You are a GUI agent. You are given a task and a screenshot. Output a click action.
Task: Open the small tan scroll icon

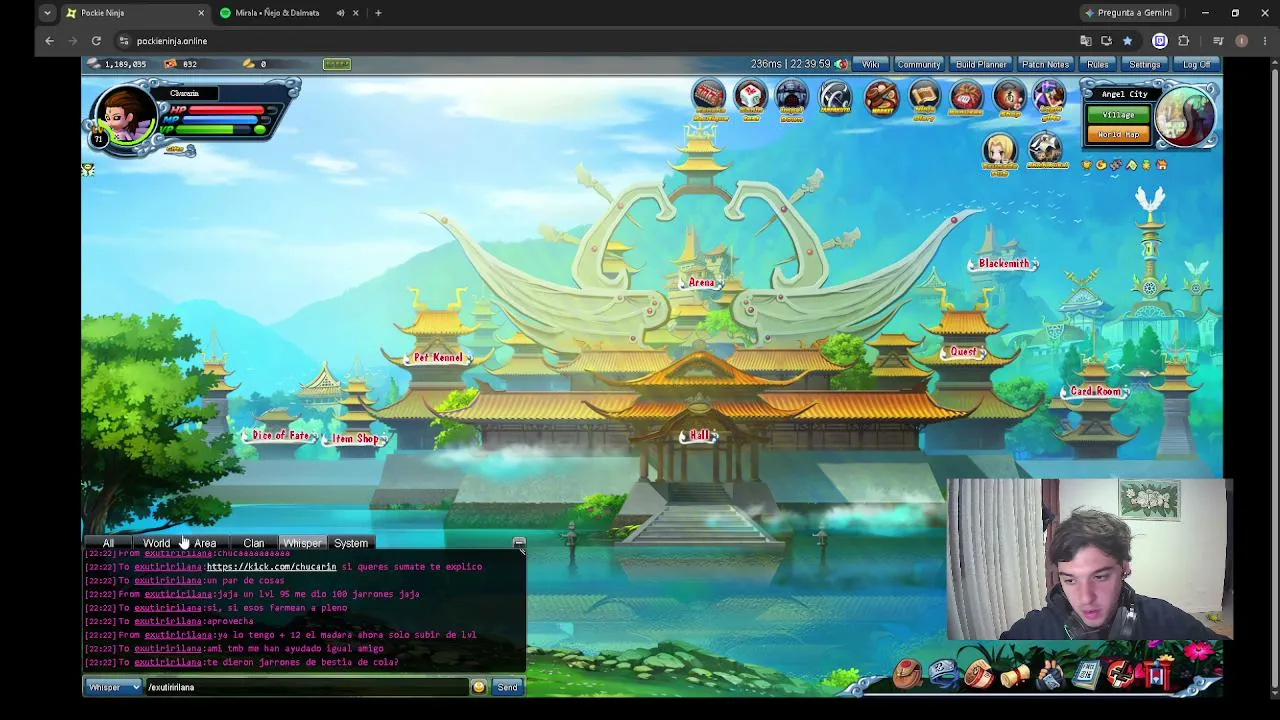coord(1014,676)
